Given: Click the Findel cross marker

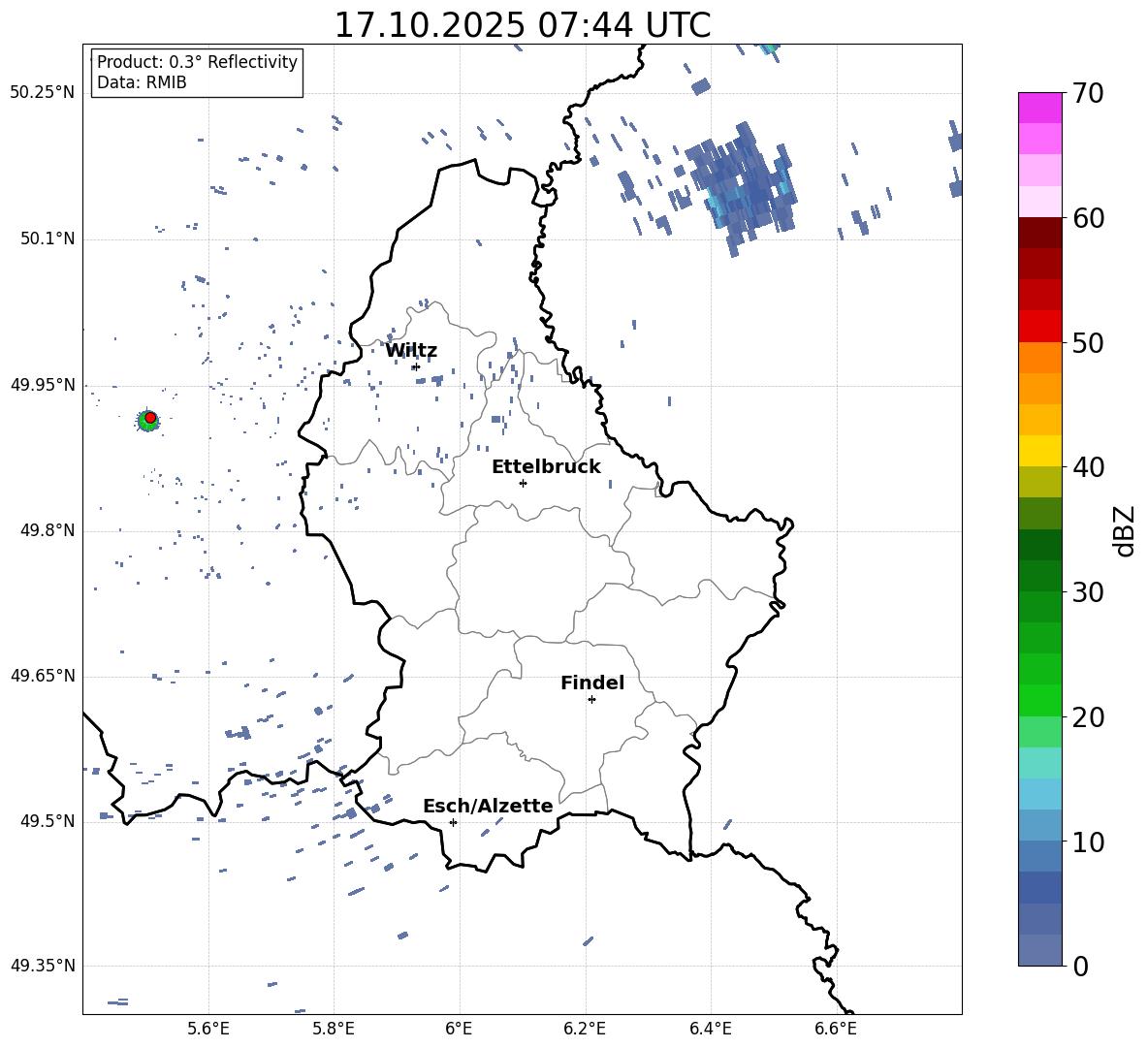Looking at the screenshot, I should [x=591, y=699].
